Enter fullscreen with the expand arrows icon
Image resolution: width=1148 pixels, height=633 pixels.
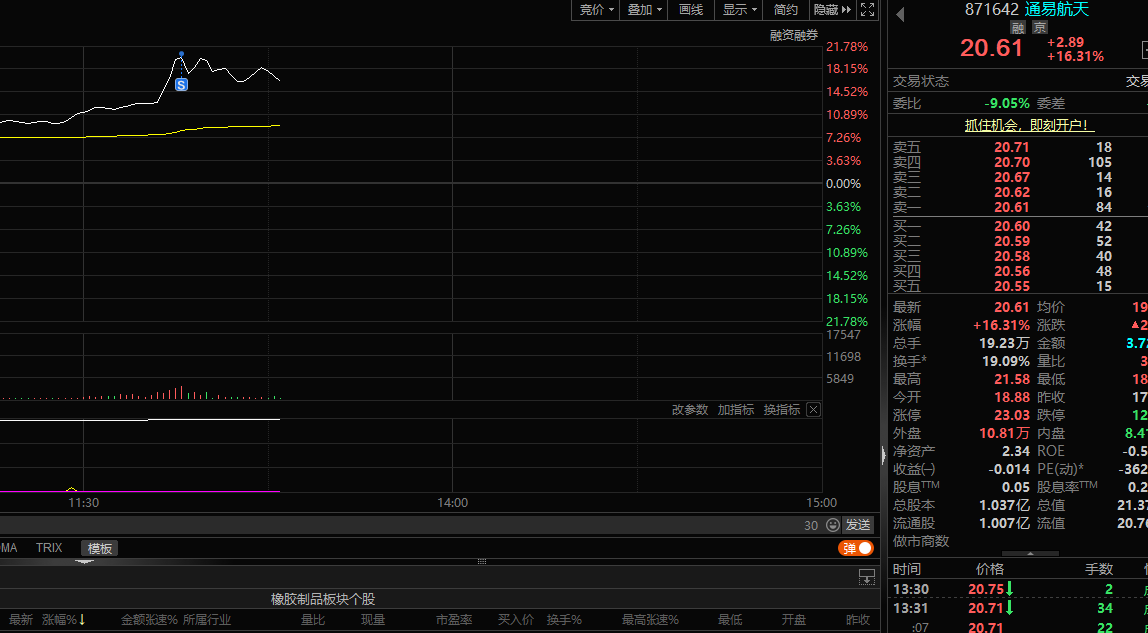pos(868,10)
